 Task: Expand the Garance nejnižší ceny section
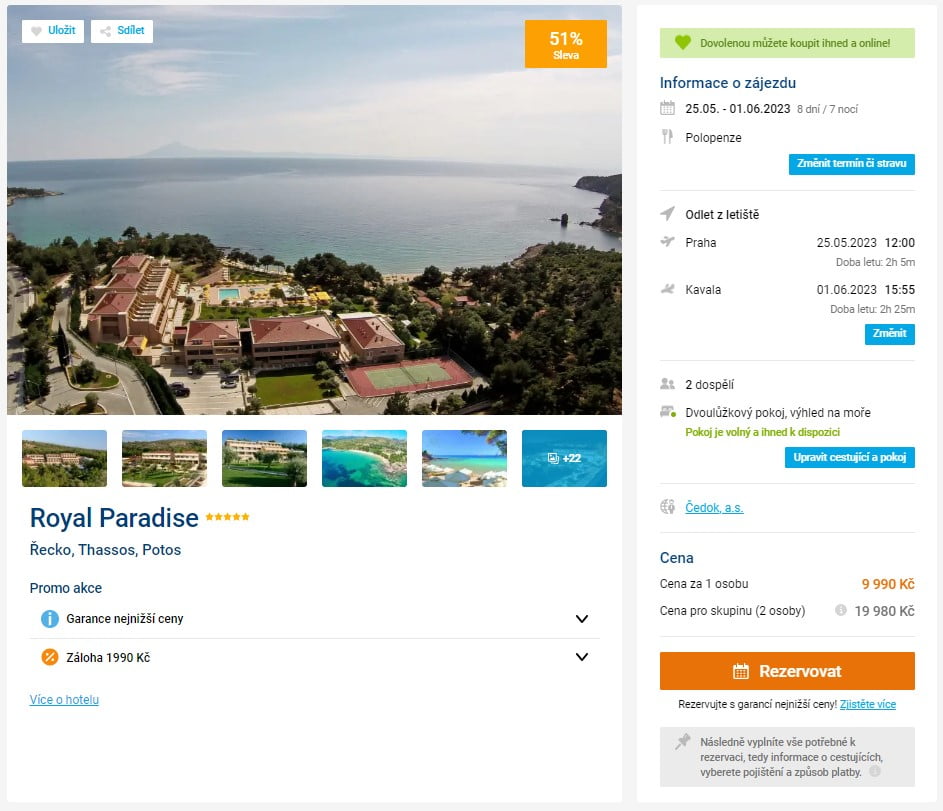582,619
